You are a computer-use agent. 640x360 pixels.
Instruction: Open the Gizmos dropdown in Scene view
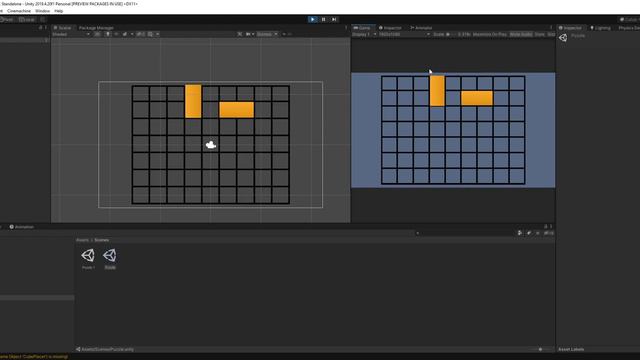point(267,34)
